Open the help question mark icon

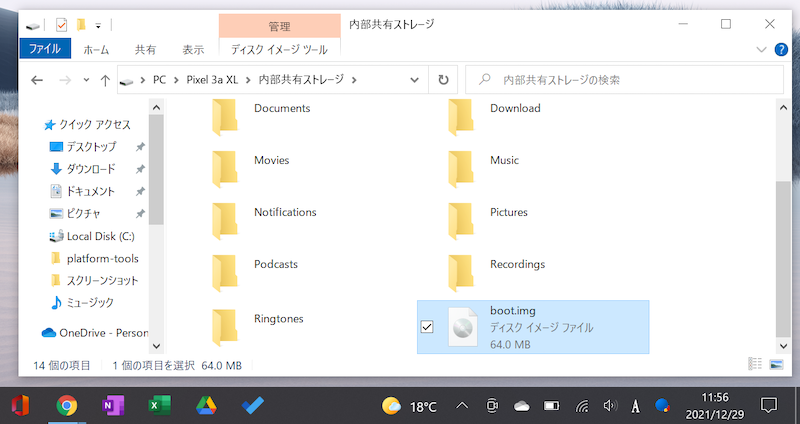pyautogui.click(x=780, y=49)
